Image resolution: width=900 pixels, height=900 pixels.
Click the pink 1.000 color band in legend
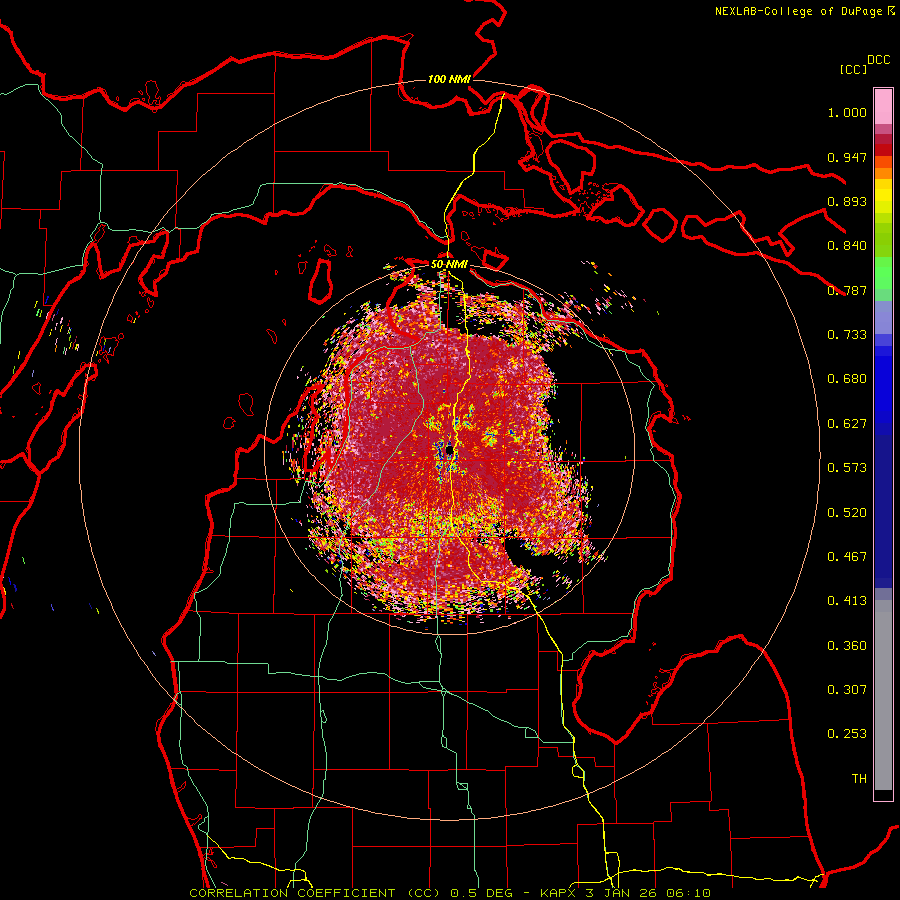(x=883, y=107)
